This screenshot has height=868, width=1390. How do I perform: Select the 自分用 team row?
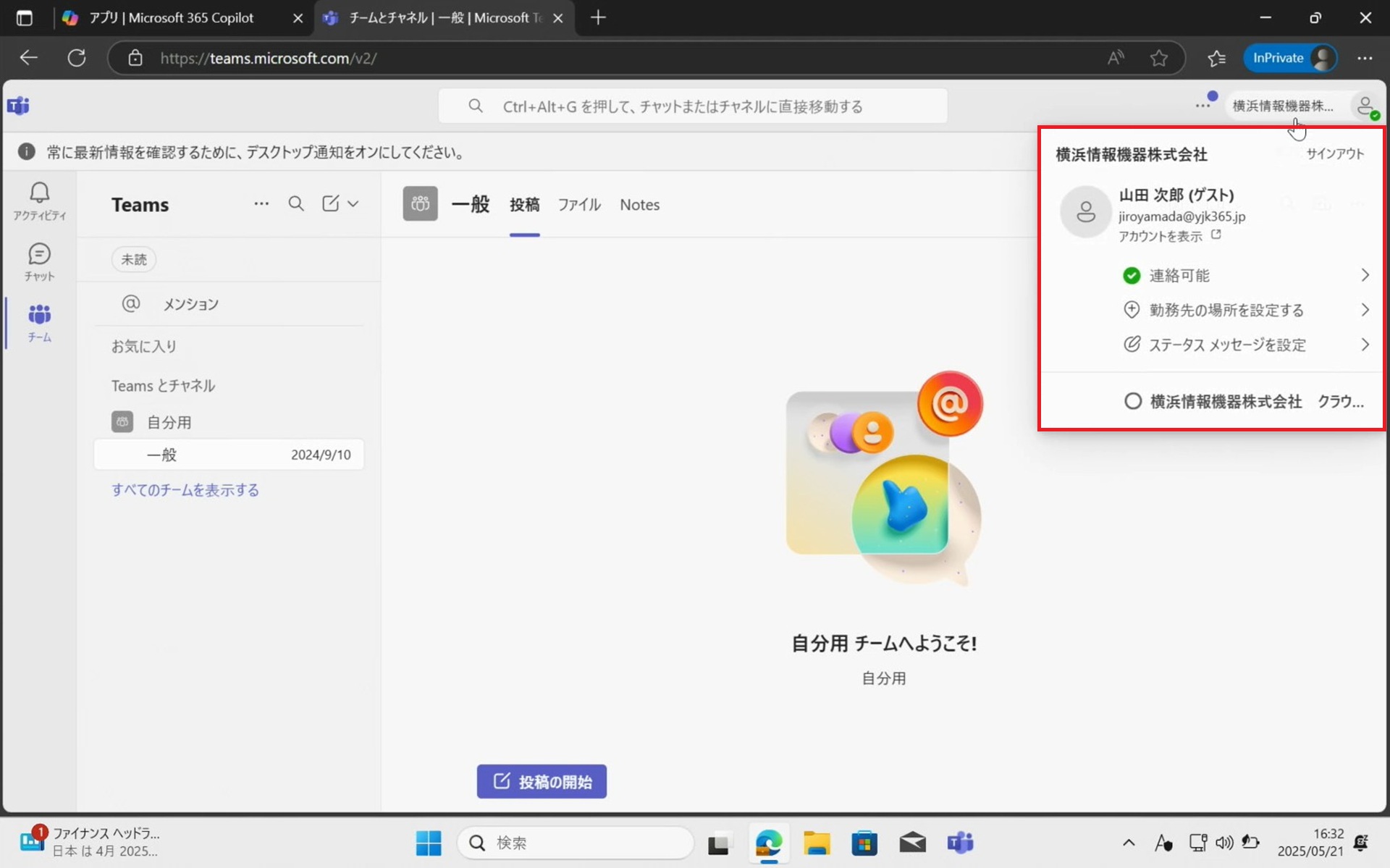click(228, 421)
